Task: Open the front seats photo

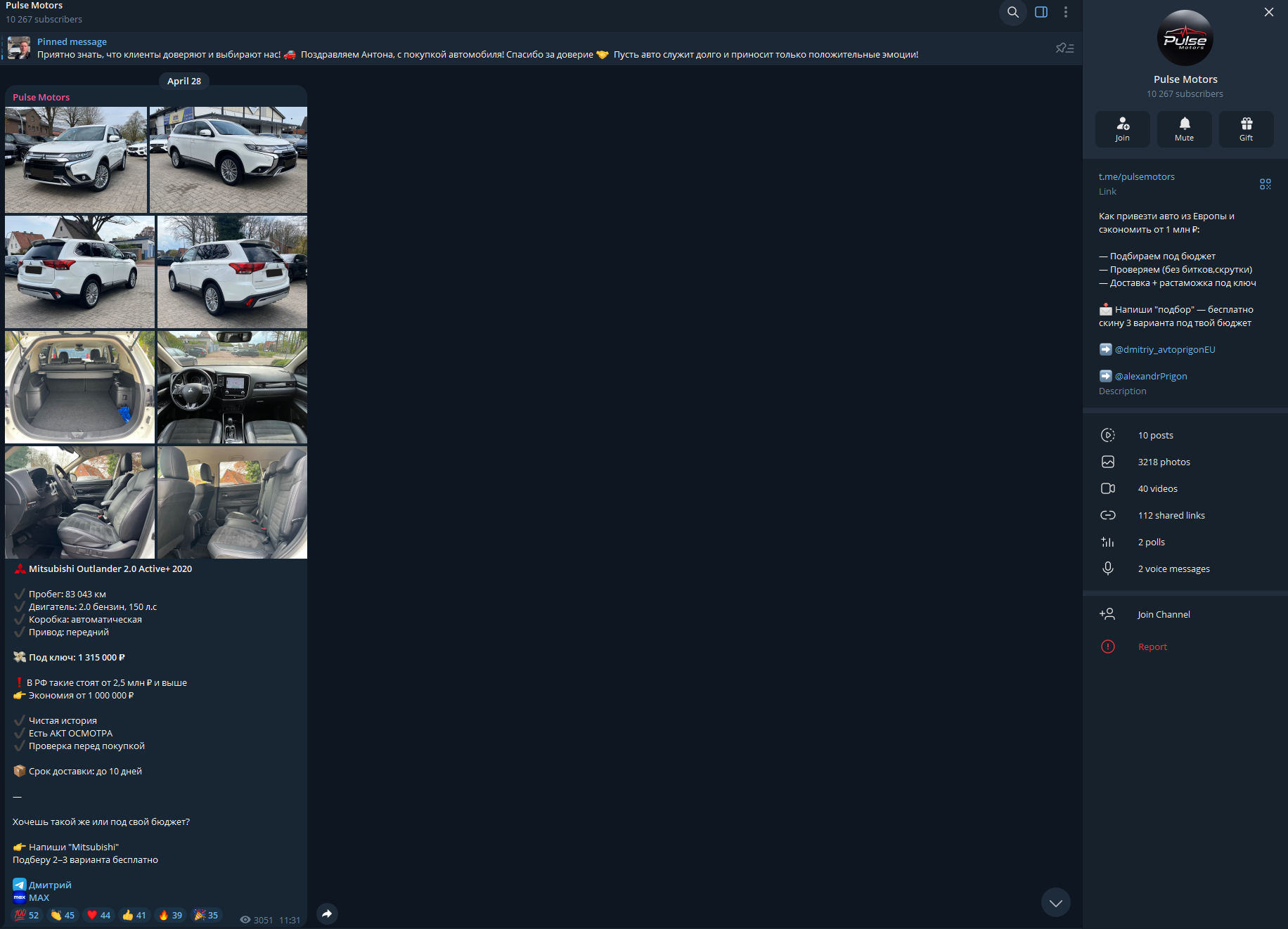Action: [79, 502]
